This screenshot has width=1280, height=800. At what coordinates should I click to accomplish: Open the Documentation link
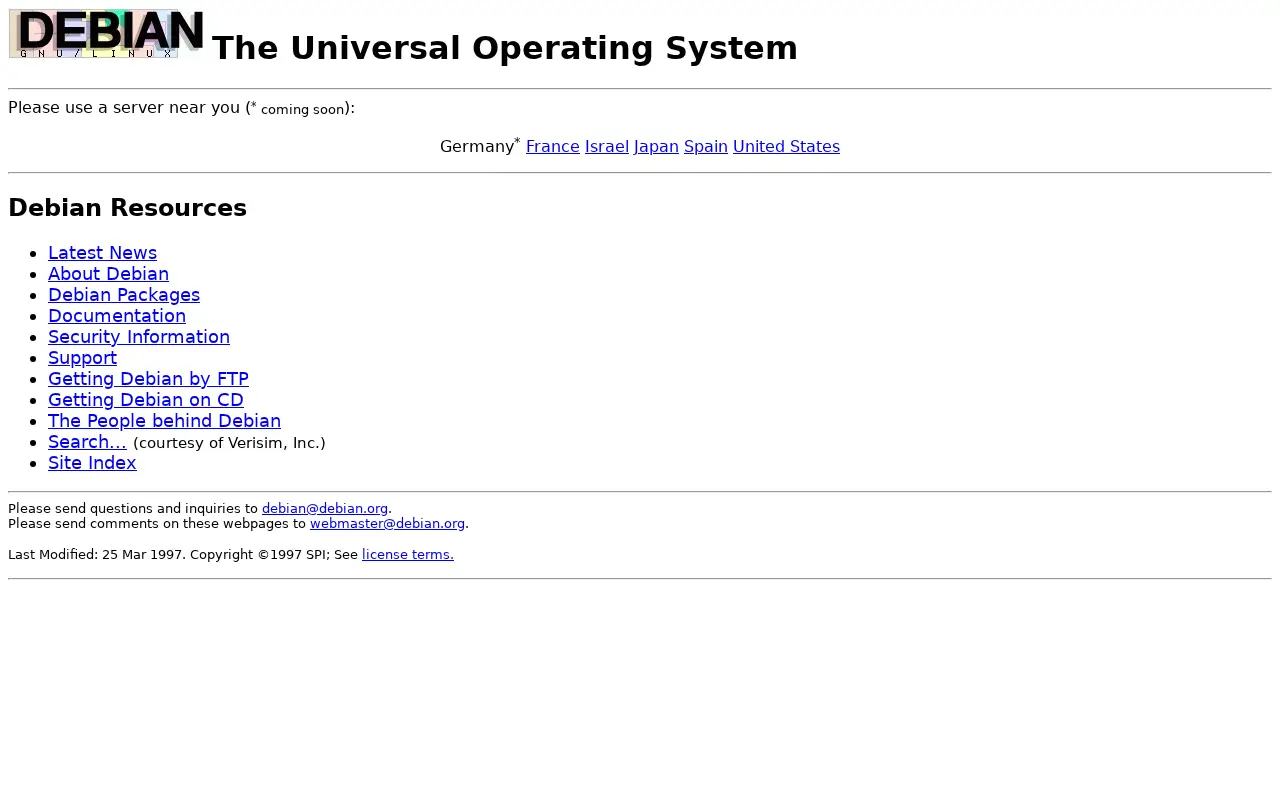point(117,317)
